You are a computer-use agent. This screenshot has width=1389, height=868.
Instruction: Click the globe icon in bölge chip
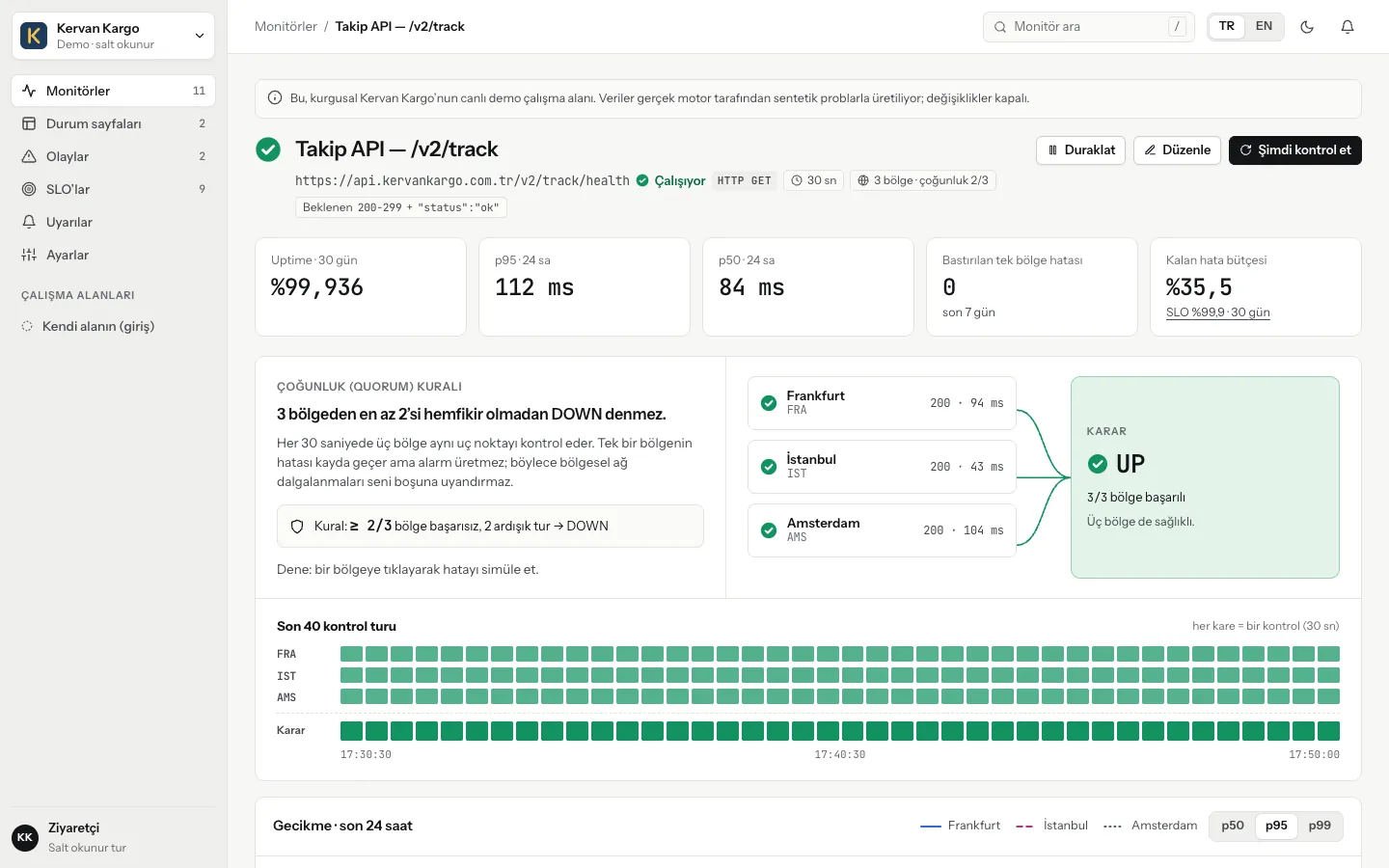click(x=863, y=180)
